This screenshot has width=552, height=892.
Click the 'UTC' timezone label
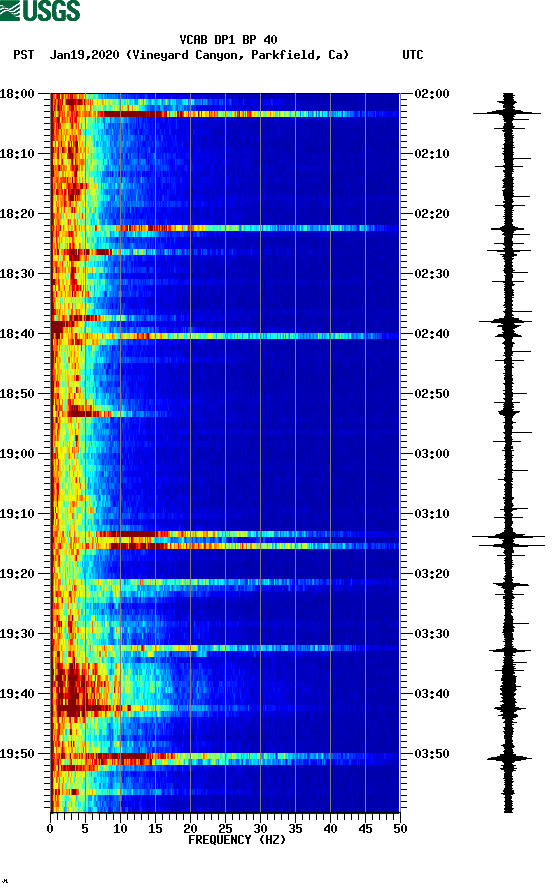pos(413,55)
